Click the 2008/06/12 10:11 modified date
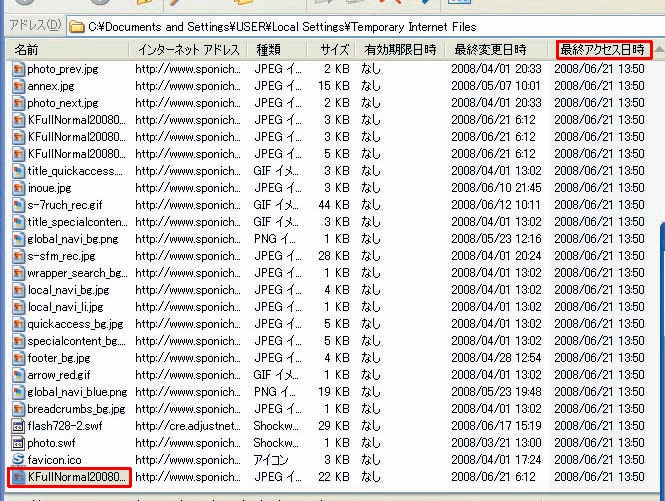This screenshot has width=665, height=501. 496,205
